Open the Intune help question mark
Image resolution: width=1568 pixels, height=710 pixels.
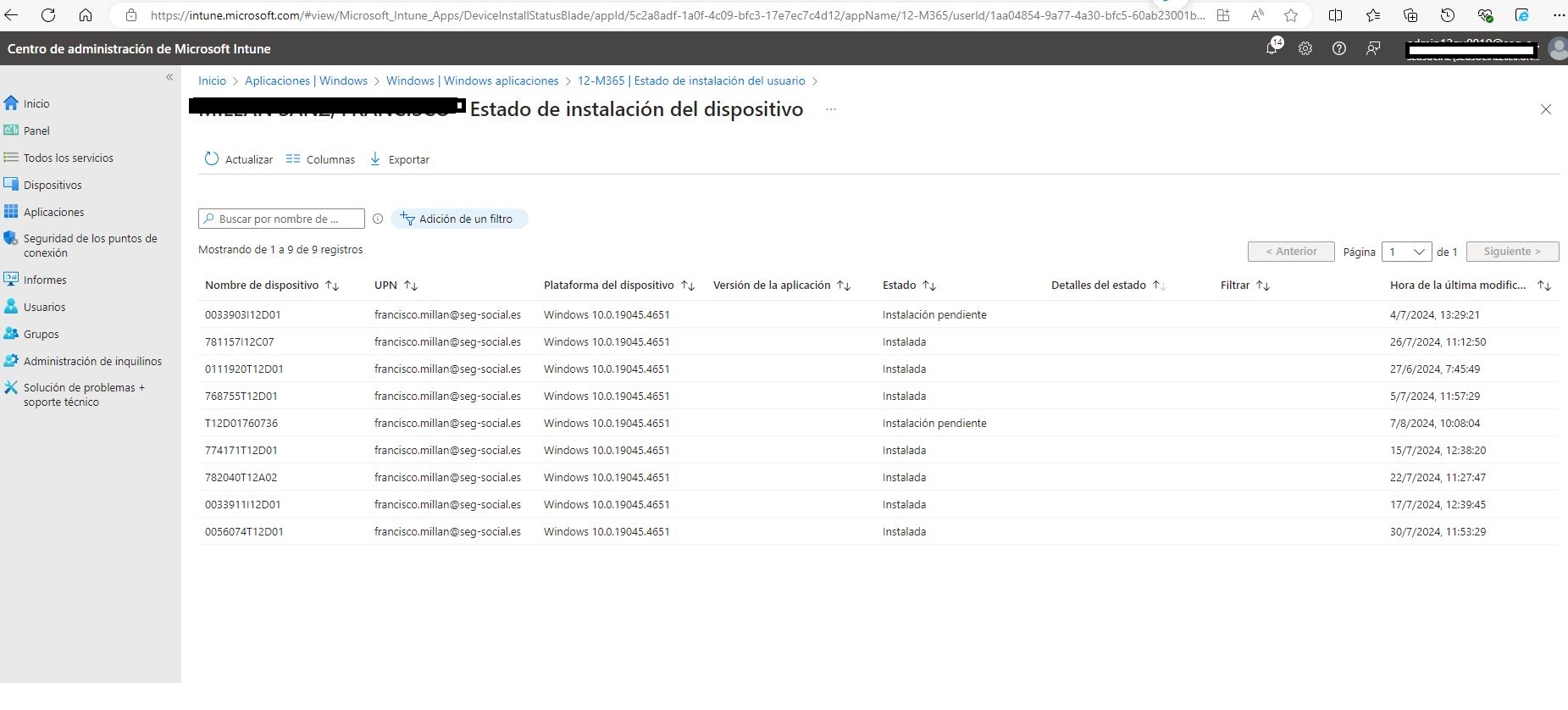pos(1339,49)
